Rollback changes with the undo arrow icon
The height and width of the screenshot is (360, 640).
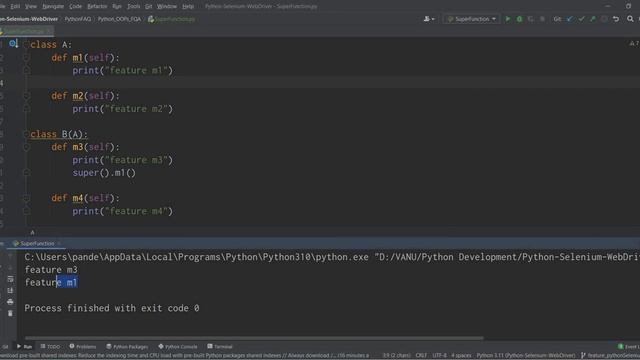616,19
